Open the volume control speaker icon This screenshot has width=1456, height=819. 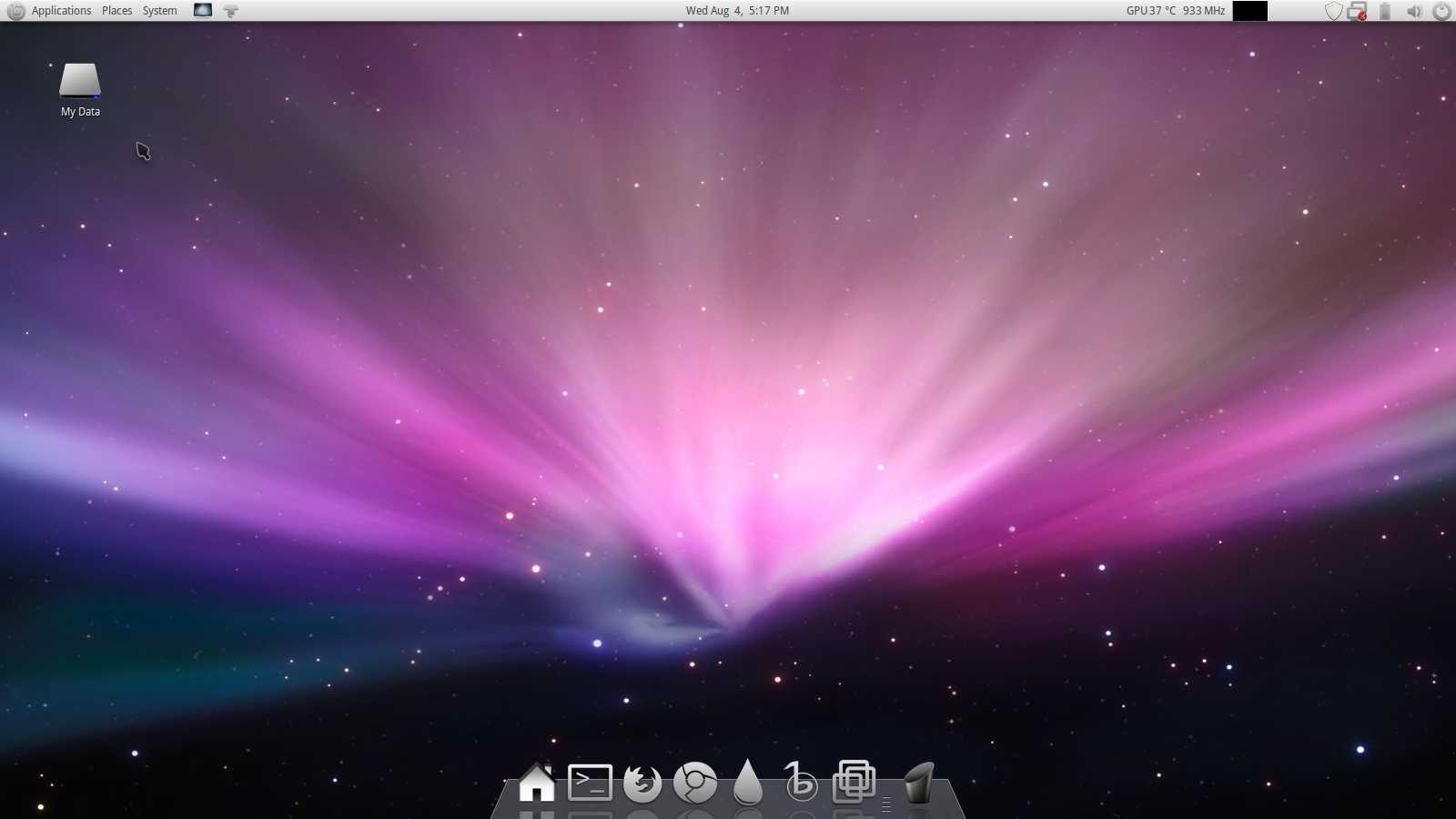(x=1413, y=11)
